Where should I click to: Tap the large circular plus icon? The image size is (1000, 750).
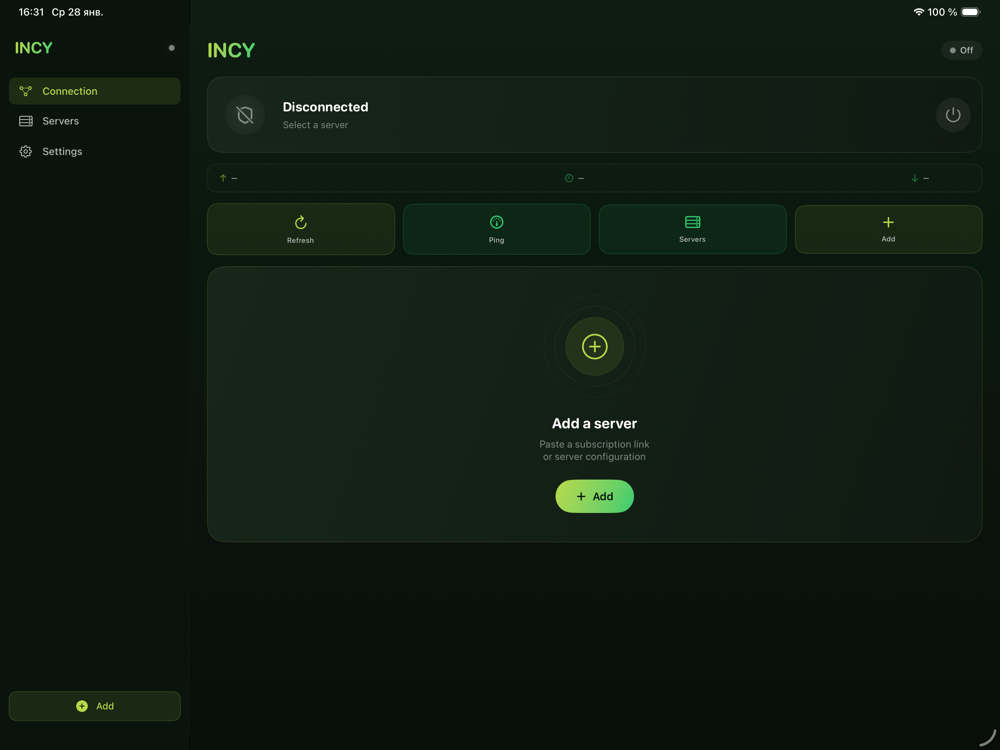pos(594,347)
